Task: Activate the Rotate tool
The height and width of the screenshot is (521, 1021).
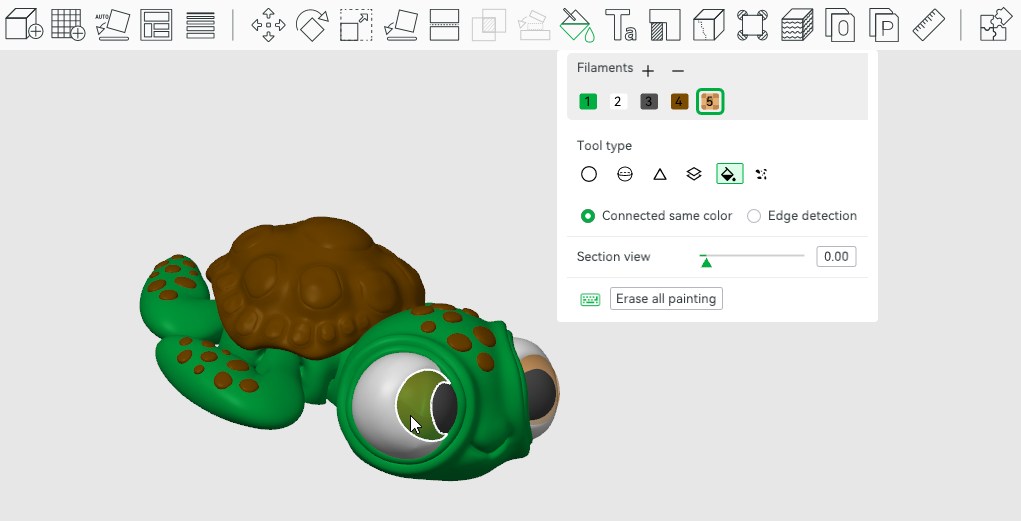Action: click(312, 25)
